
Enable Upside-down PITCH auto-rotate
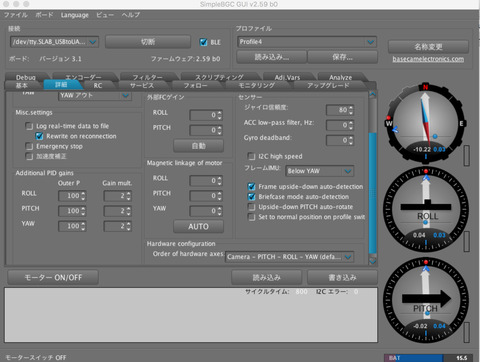pos(252,207)
